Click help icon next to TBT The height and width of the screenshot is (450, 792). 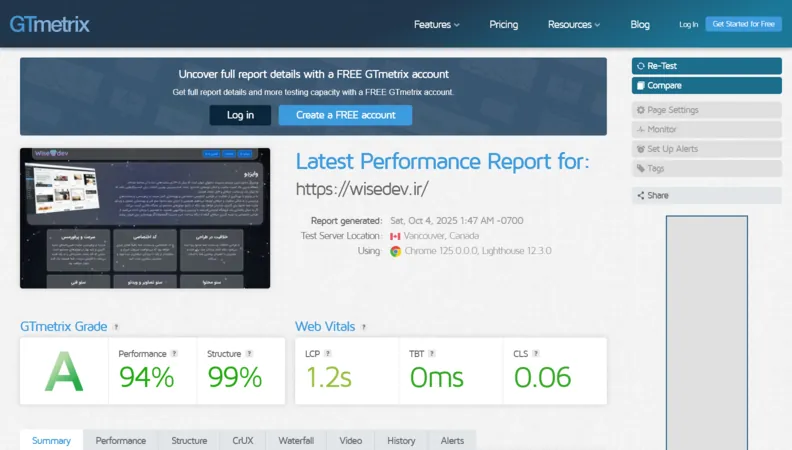tap(432, 354)
